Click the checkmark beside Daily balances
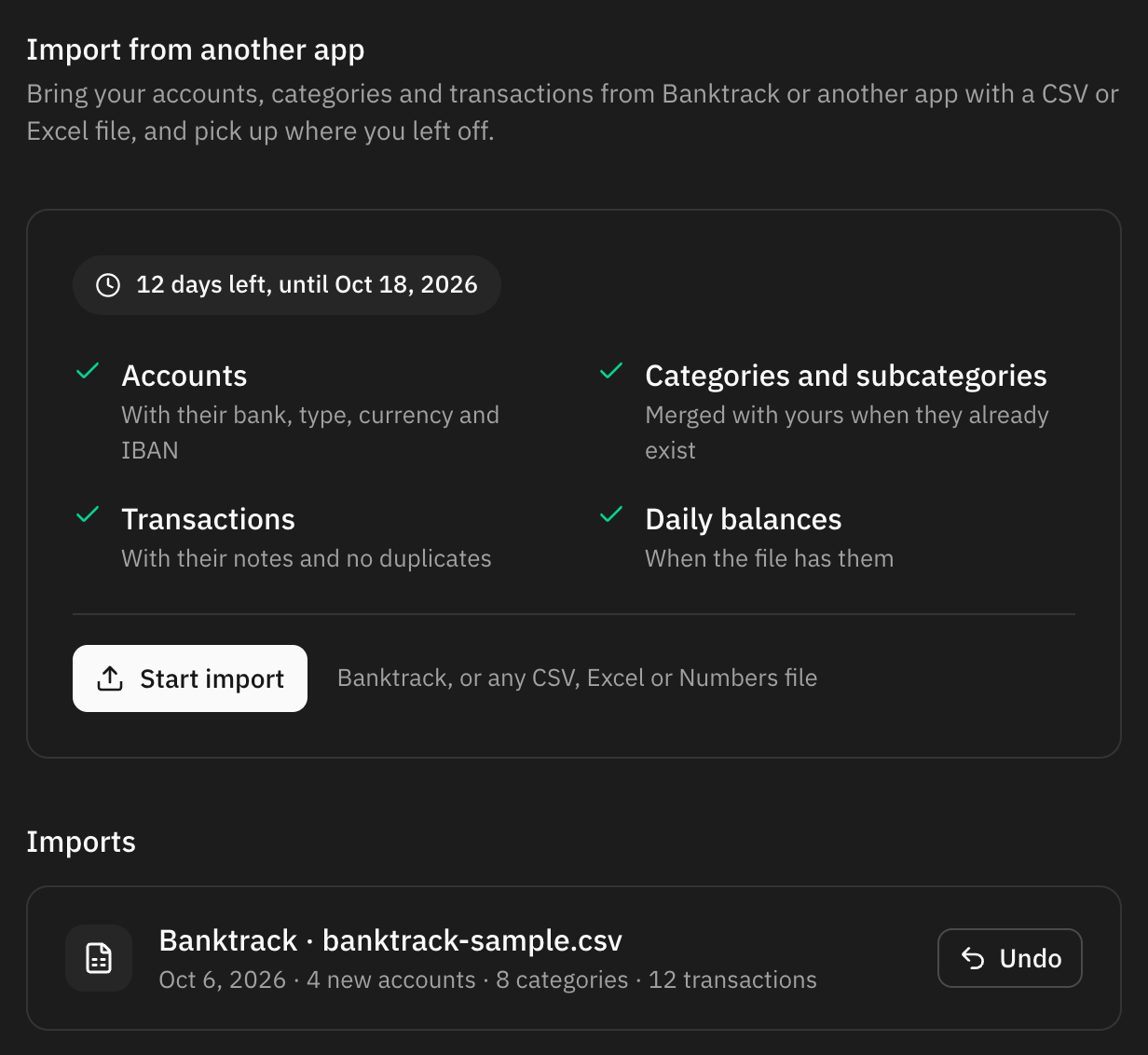1148x1055 pixels. (611, 514)
